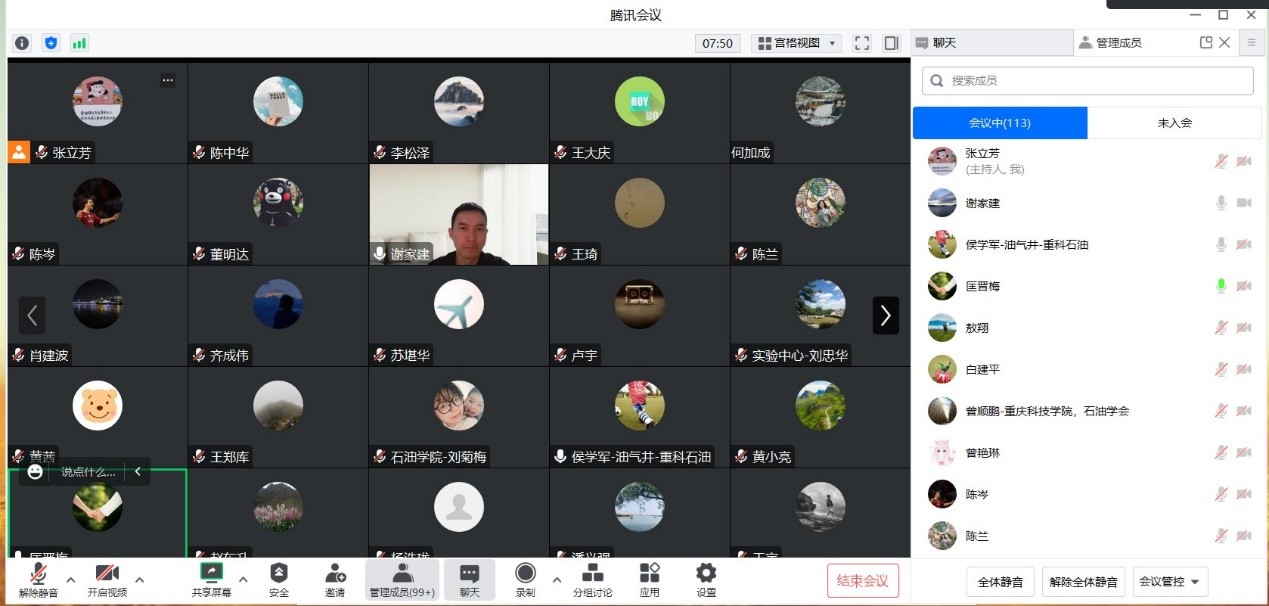Click the red 结束会议 button
Screen dimensions: 1269x606
(863, 581)
